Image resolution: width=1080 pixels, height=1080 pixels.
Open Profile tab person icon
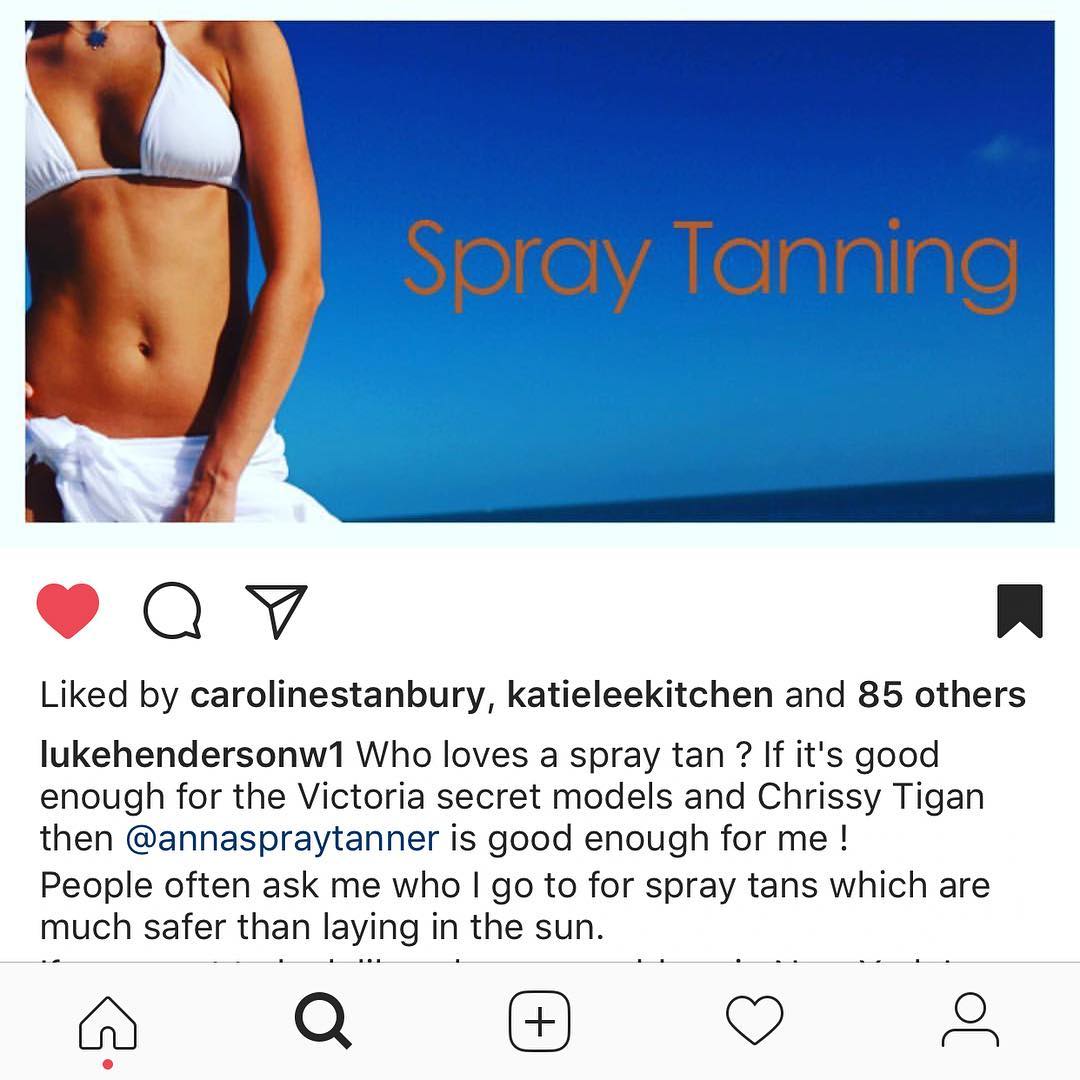click(x=970, y=1020)
